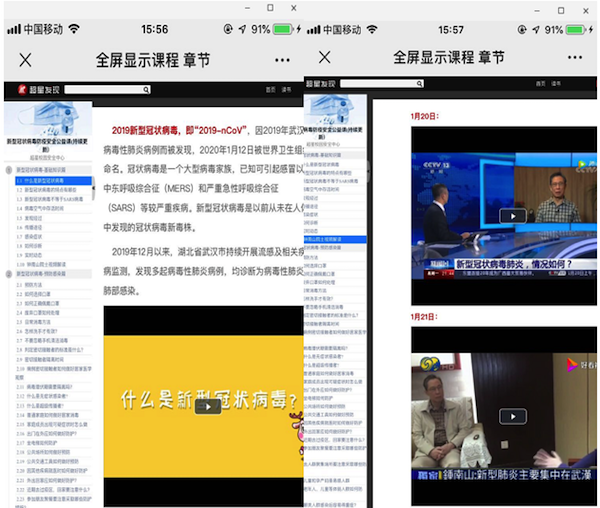Collapse chapter 2 新型冠状病毒-预防感染篇

tap(9, 272)
